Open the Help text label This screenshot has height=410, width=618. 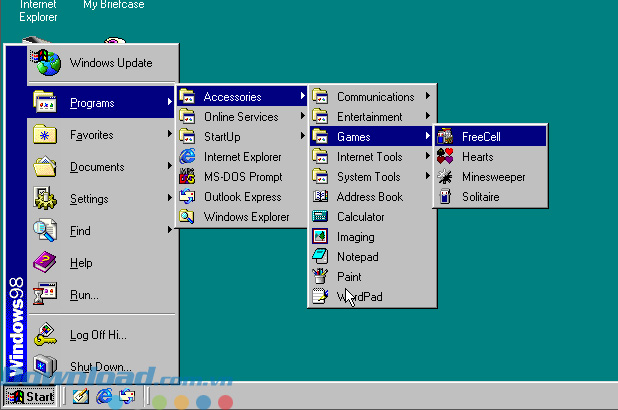(x=81, y=263)
